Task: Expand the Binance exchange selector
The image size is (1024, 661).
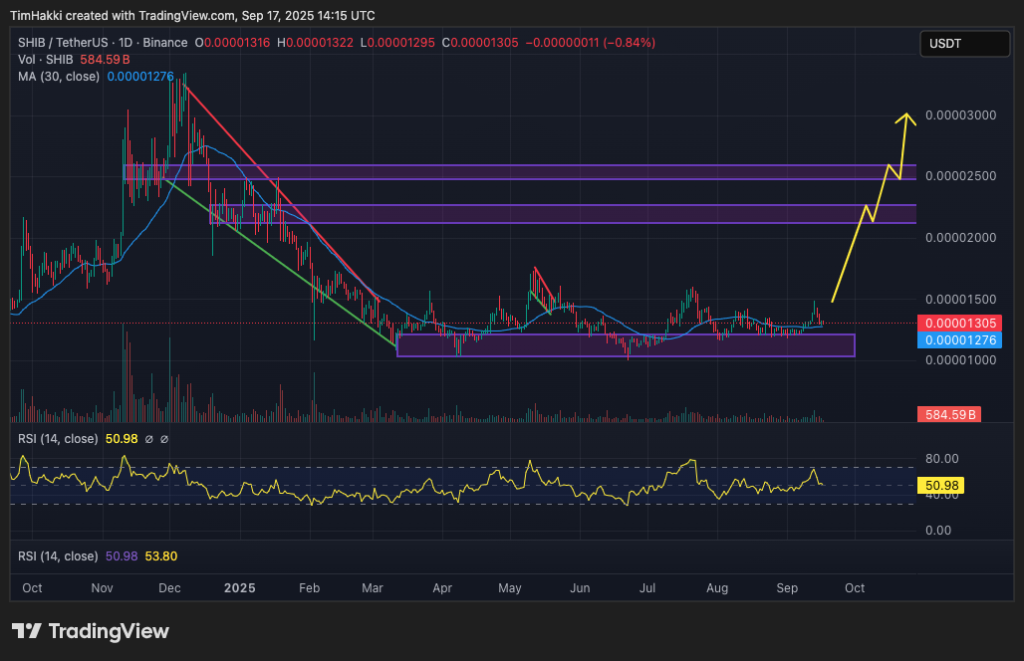Action: coord(165,43)
